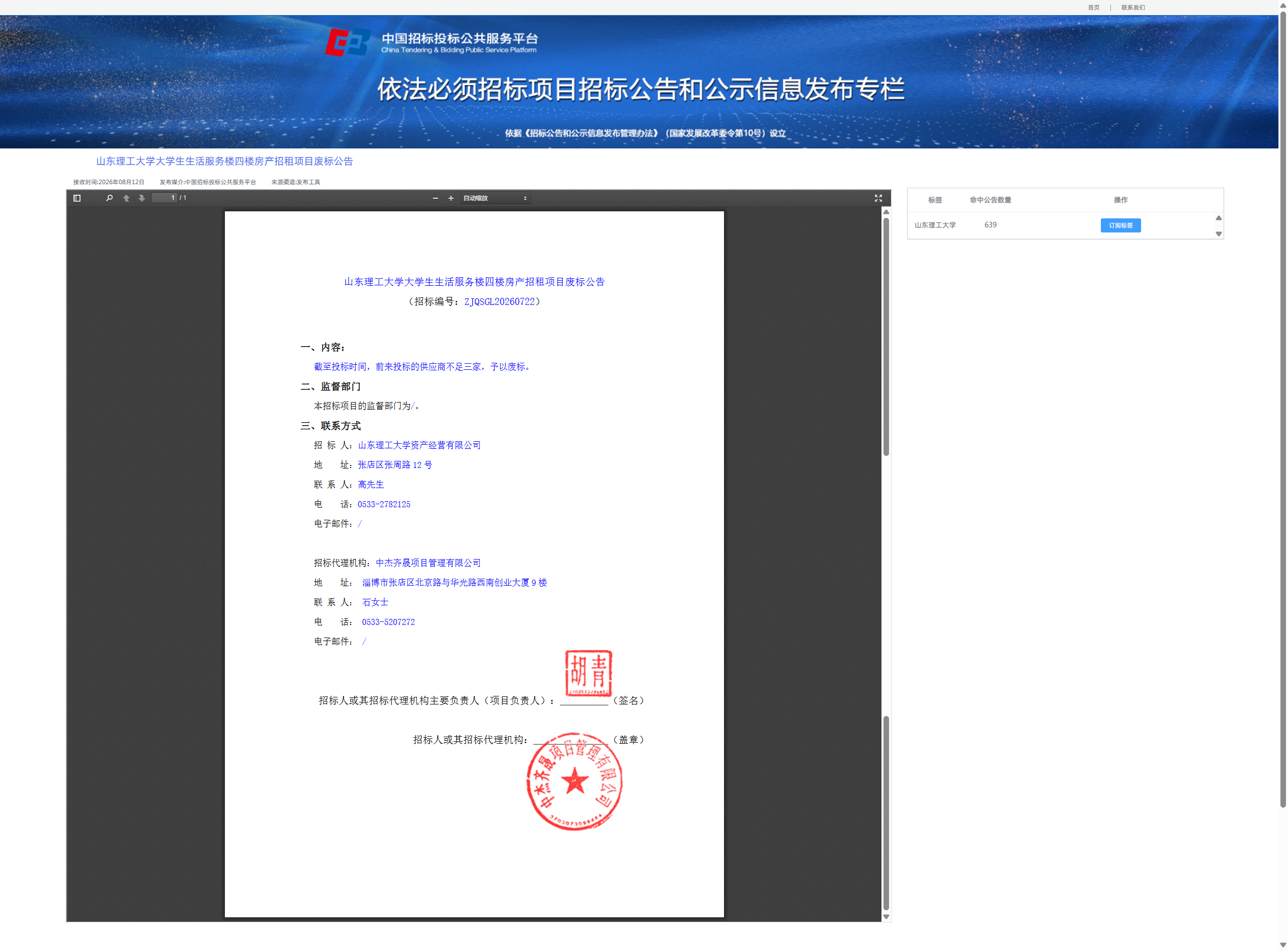Click the blue announcement title above the viewer
This screenshot has height=950, width=1288.
pyautogui.click(x=224, y=162)
